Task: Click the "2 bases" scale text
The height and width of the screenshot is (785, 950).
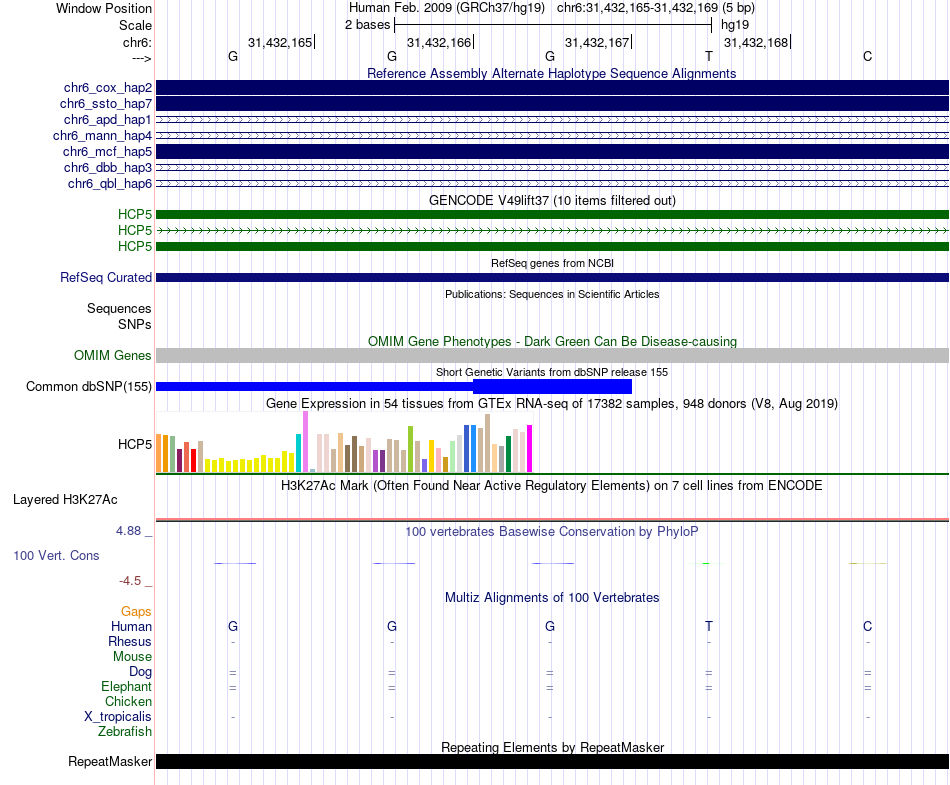Action: pos(367,25)
